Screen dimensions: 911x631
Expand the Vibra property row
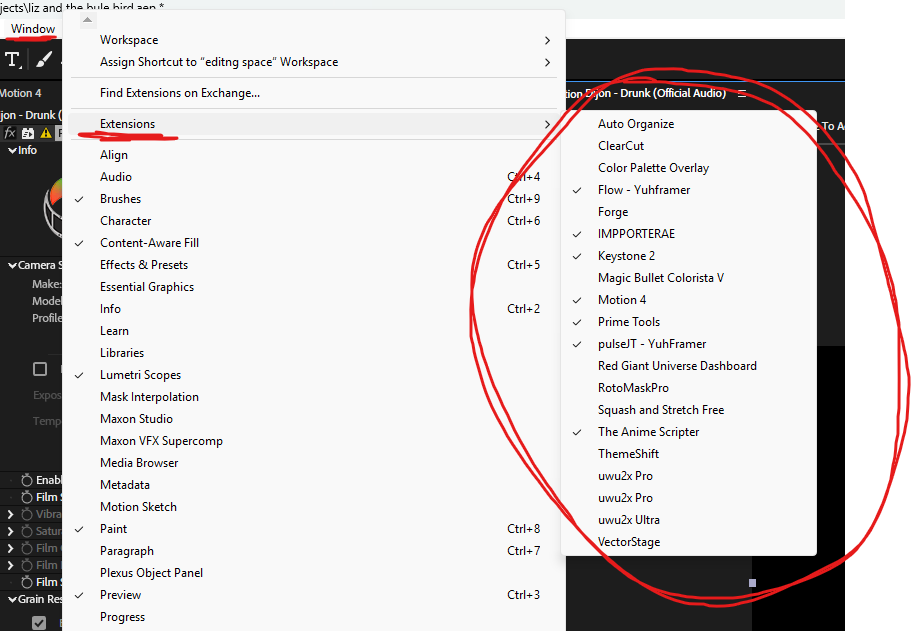[10, 514]
